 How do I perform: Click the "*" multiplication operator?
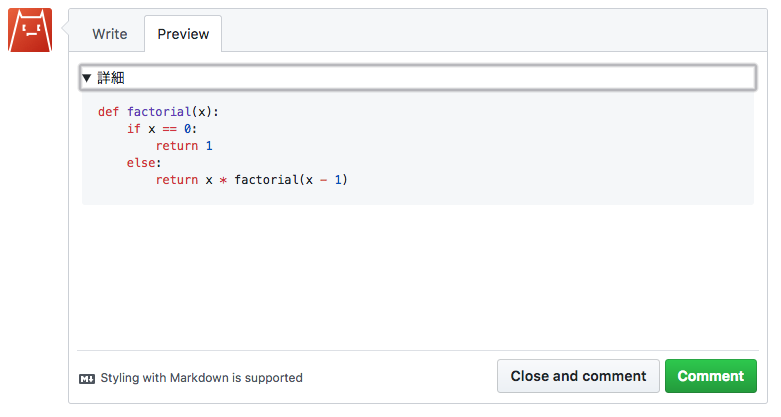click(x=223, y=180)
